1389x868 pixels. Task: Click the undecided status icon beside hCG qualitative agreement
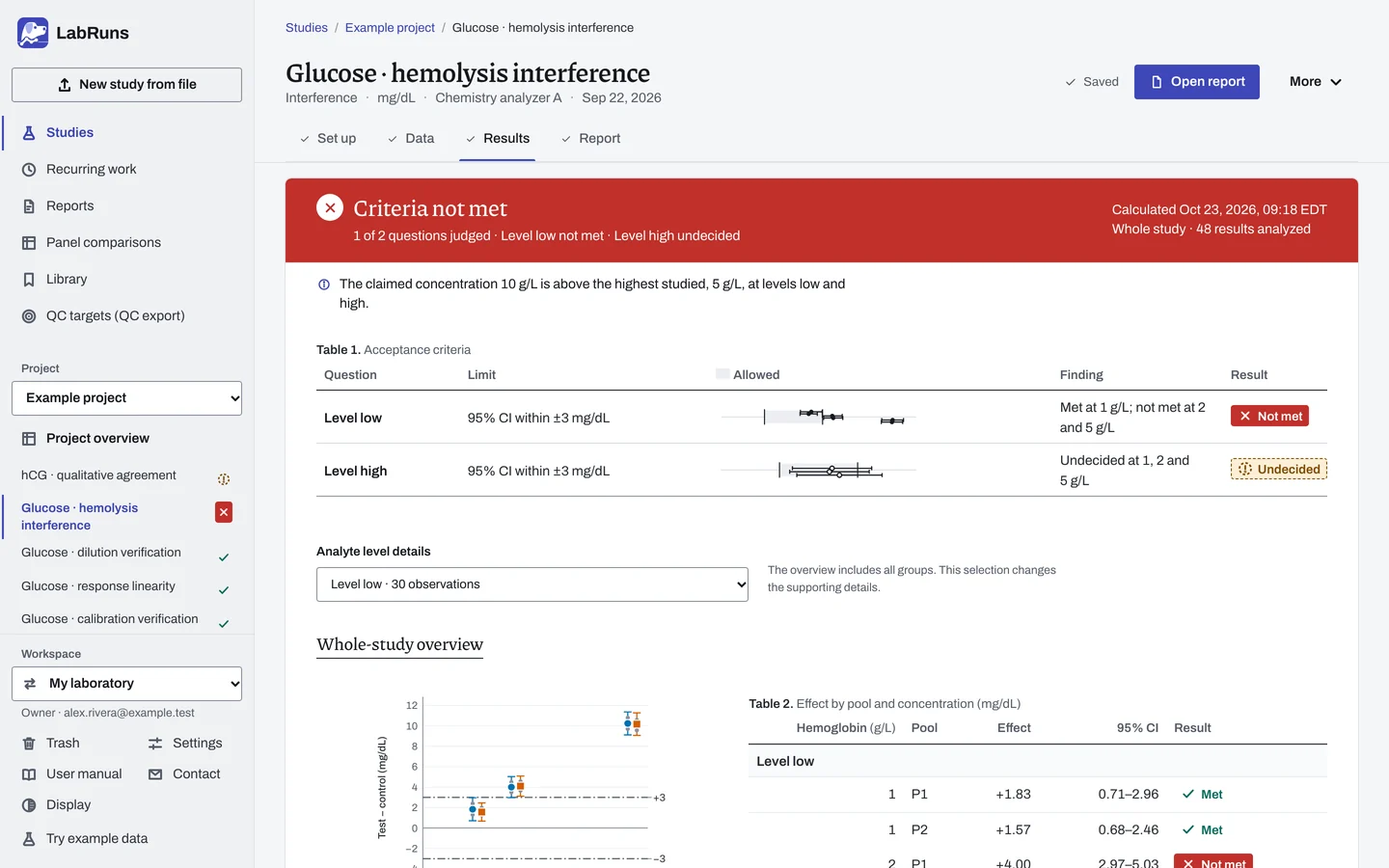[x=224, y=479]
